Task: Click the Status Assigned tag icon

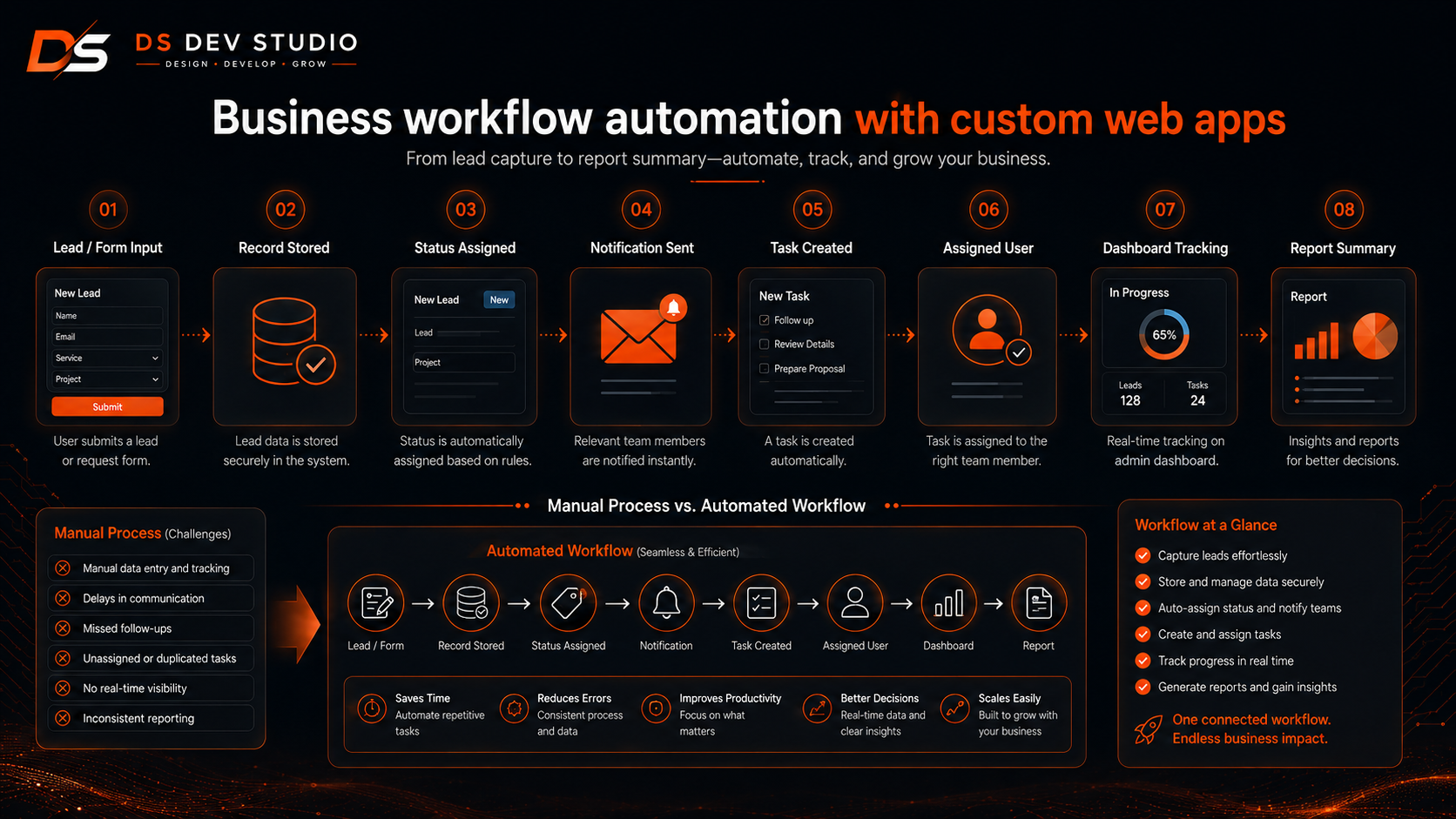Action: (x=568, y=602)
